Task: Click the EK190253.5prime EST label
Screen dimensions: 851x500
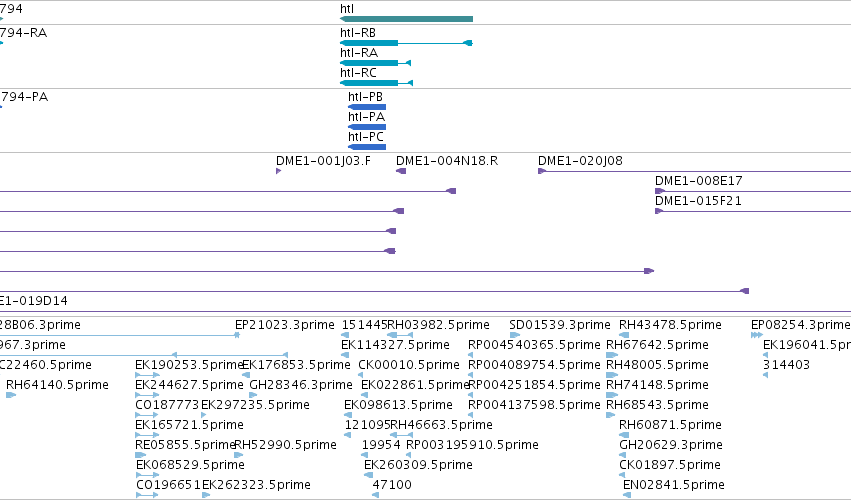Action: (x=188, y=365)
